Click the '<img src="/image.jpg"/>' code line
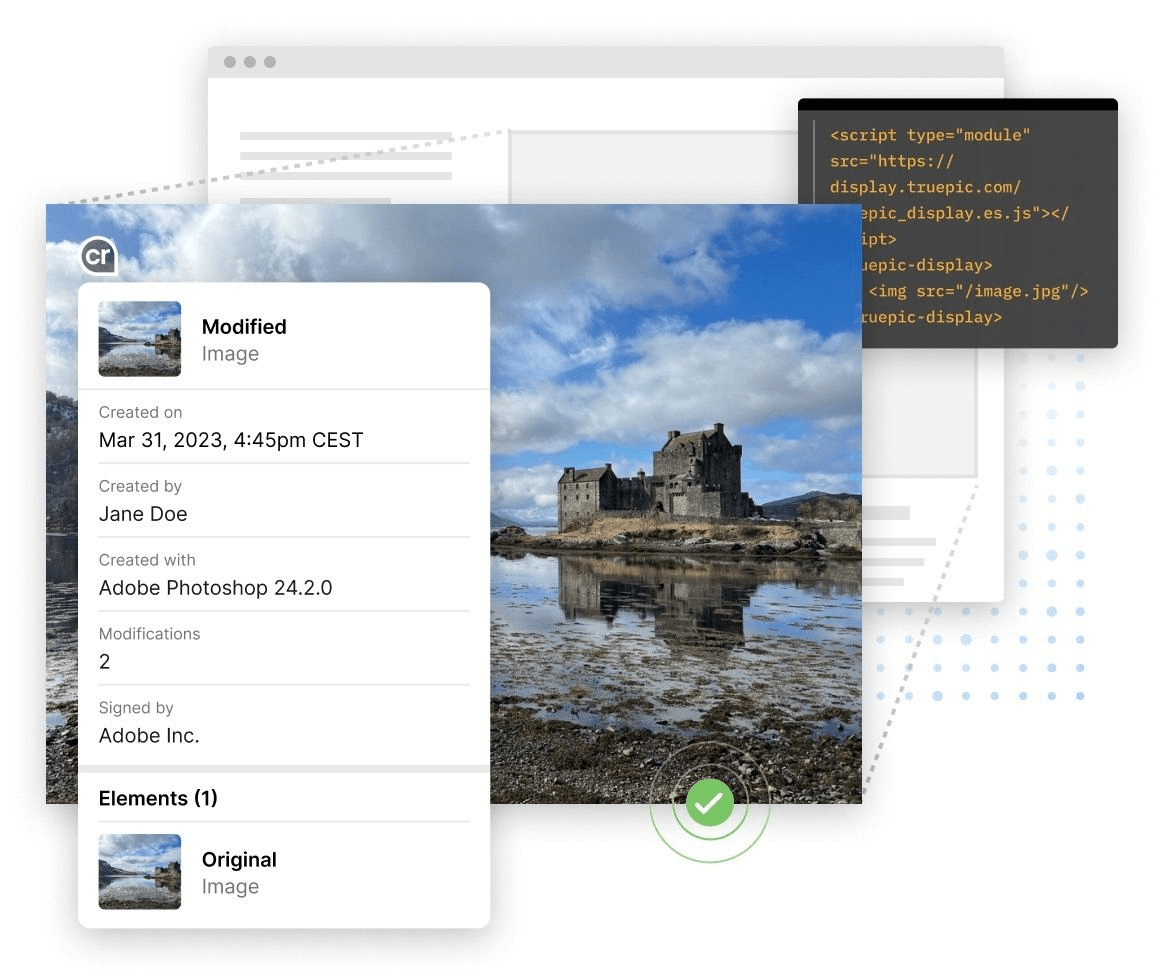Image resolution: width=1164 pixels, height=977 pixels. pyautogui.click(x=977, y=291)
